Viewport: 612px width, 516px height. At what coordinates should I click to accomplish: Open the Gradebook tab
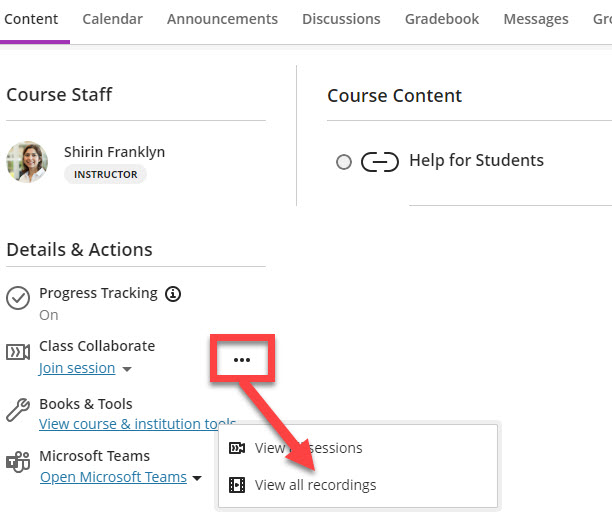click(442, 19)
